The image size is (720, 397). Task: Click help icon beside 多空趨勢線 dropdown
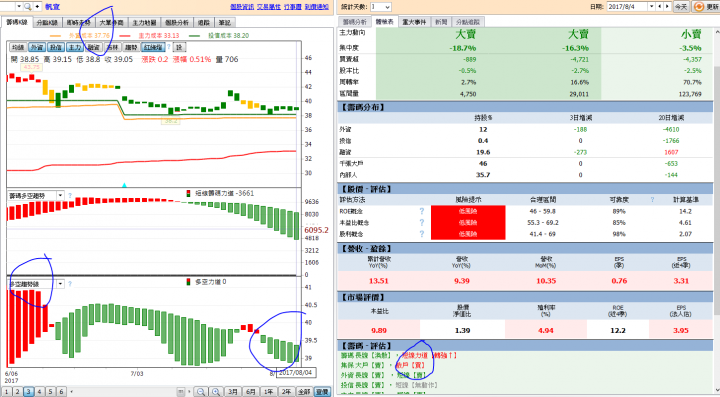click(70, 284)
